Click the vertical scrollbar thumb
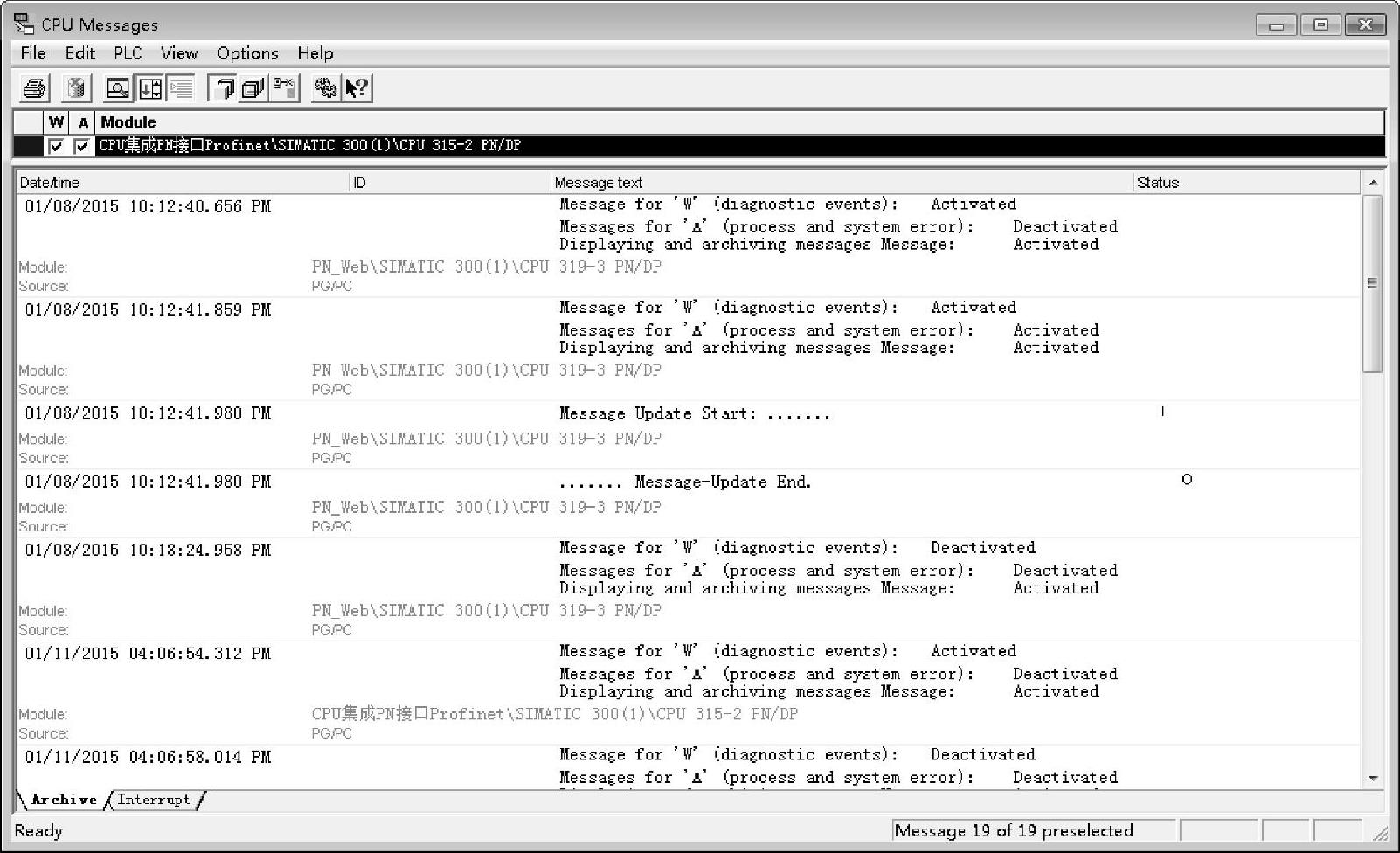1400x853 pixels. pyautogui.click(x=1373, y=283)
